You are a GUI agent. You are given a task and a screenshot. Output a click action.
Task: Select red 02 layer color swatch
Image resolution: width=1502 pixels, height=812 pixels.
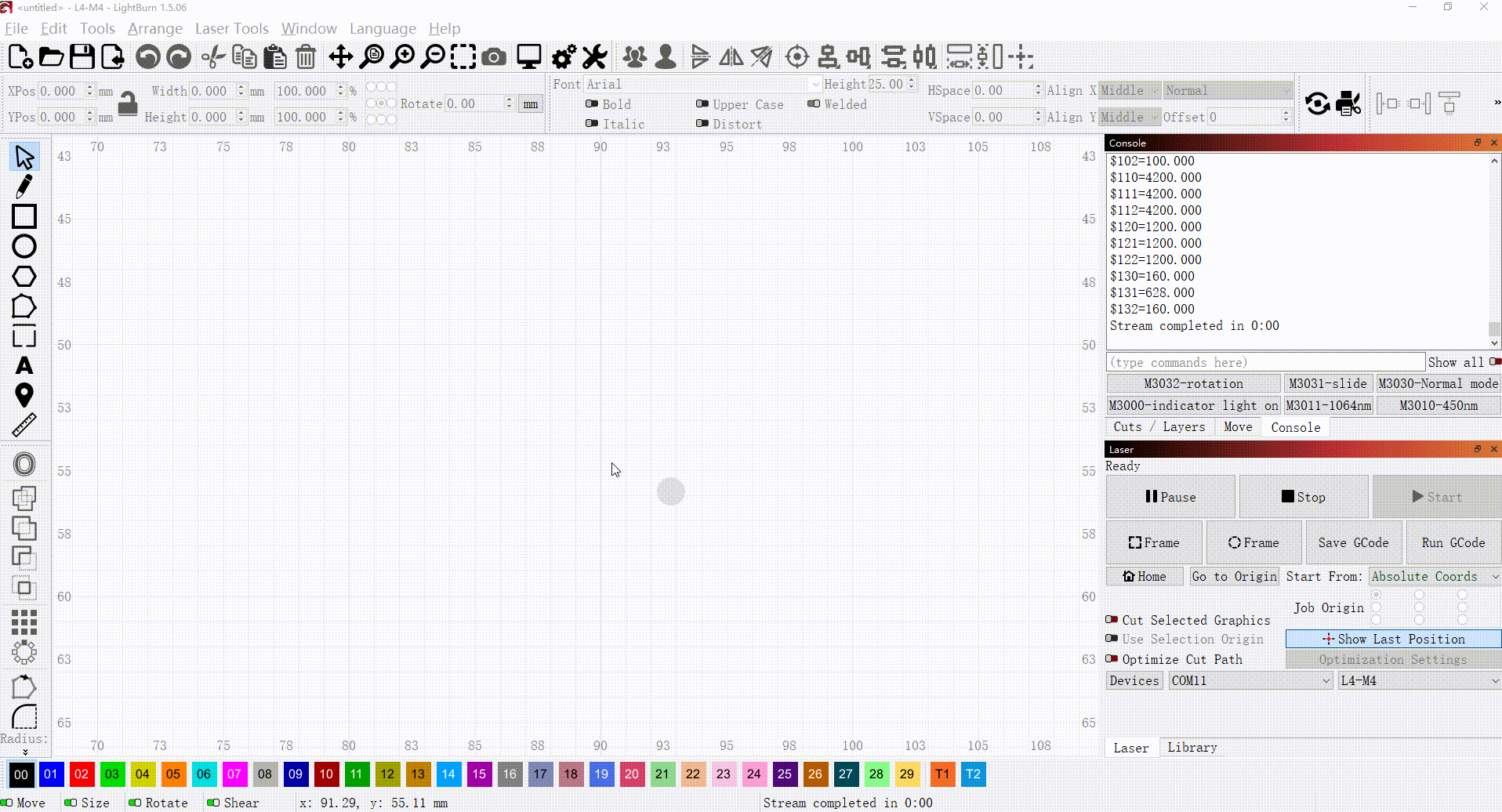[x=82, y=774]
